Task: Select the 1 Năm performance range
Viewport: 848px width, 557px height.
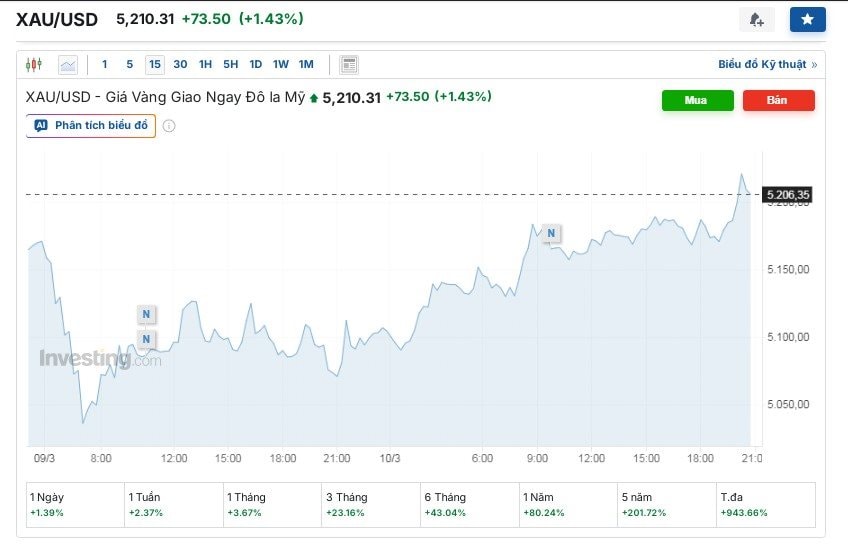Action: pyautogui.click(x=568, y=504)
